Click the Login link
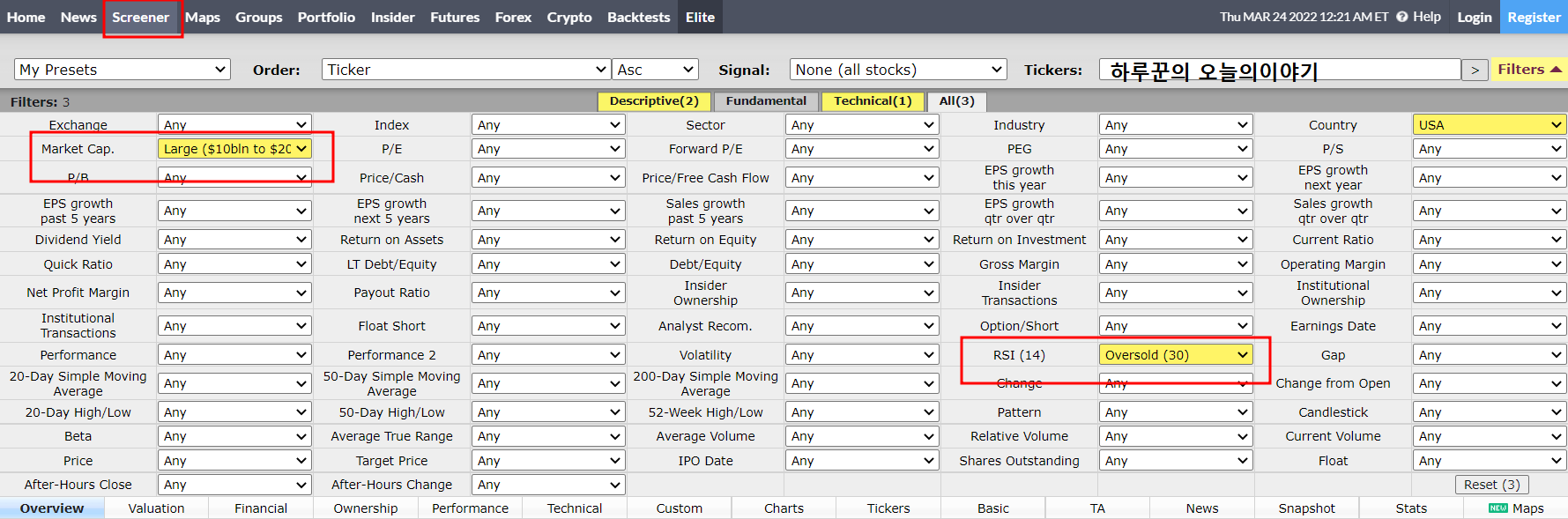Viewport: 1568px width, 519px height. (x=1475, y=17)
